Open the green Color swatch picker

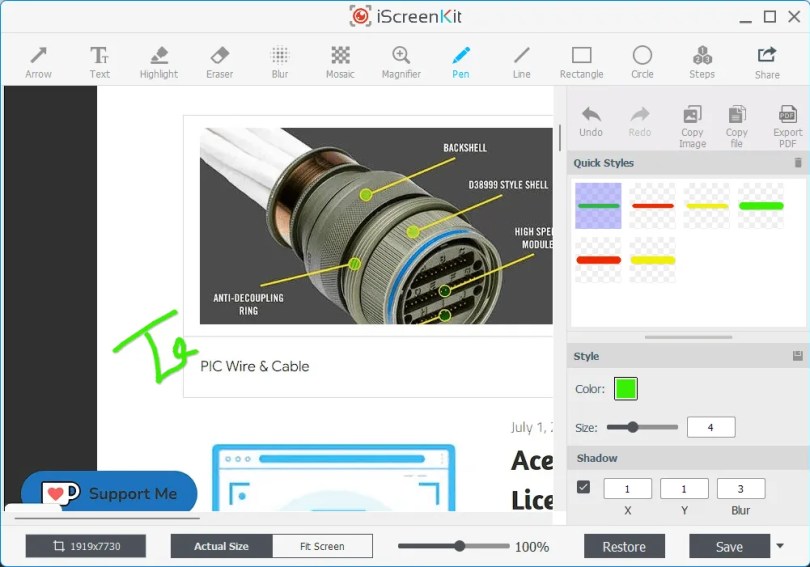(x=626, y=389)
